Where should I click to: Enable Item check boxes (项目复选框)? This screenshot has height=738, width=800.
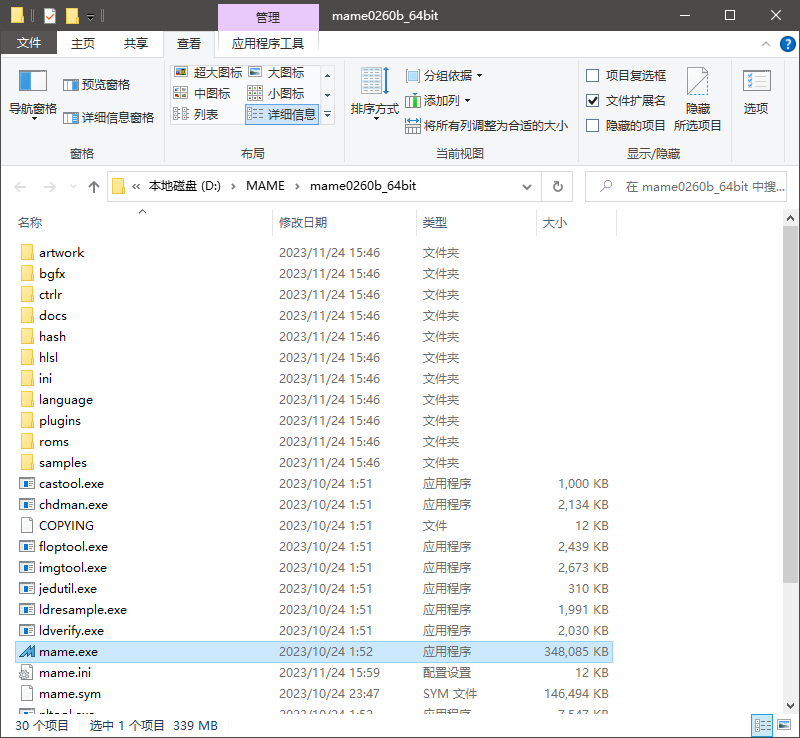pos(592,76)
